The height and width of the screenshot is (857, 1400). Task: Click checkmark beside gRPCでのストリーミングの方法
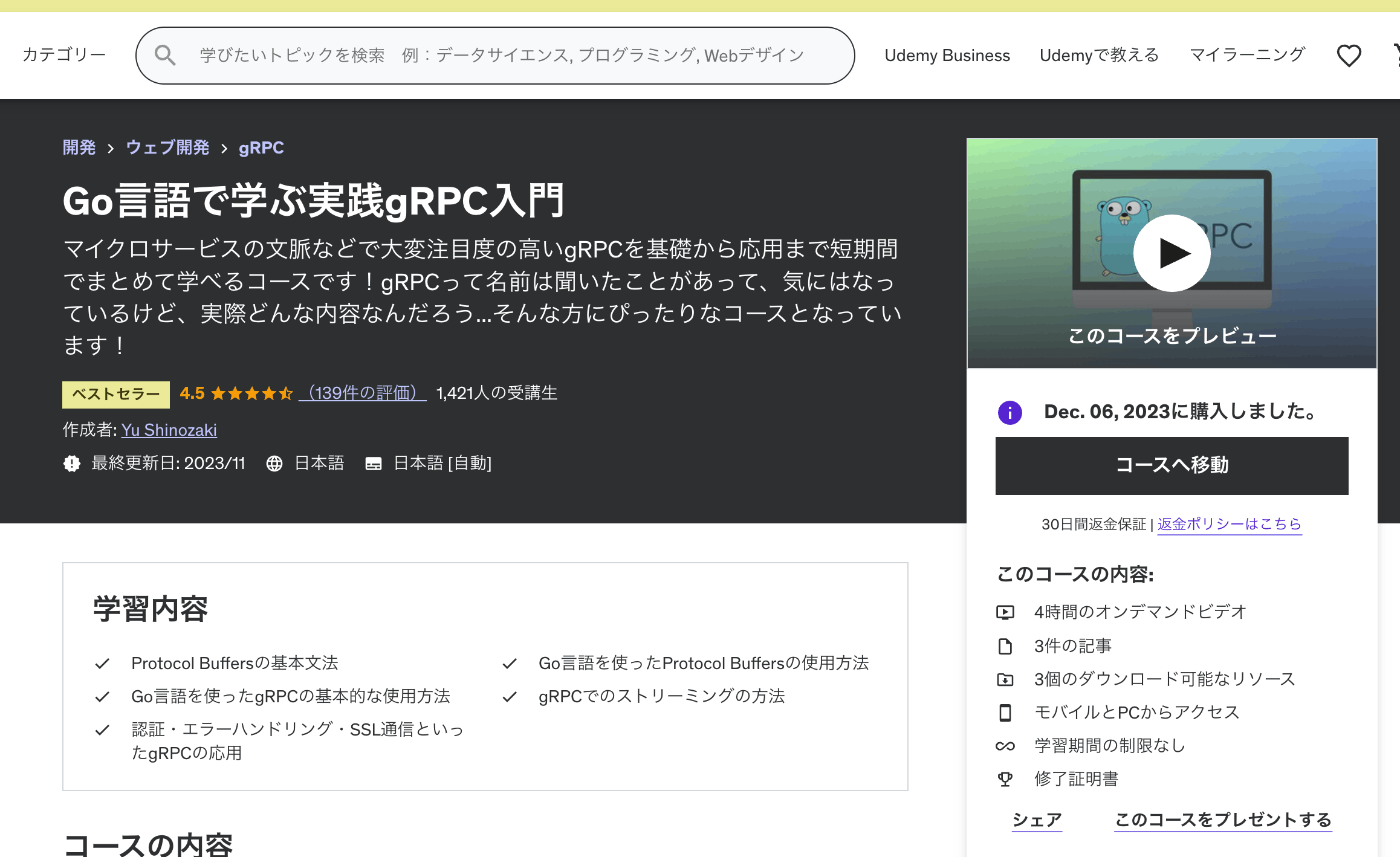510,696
